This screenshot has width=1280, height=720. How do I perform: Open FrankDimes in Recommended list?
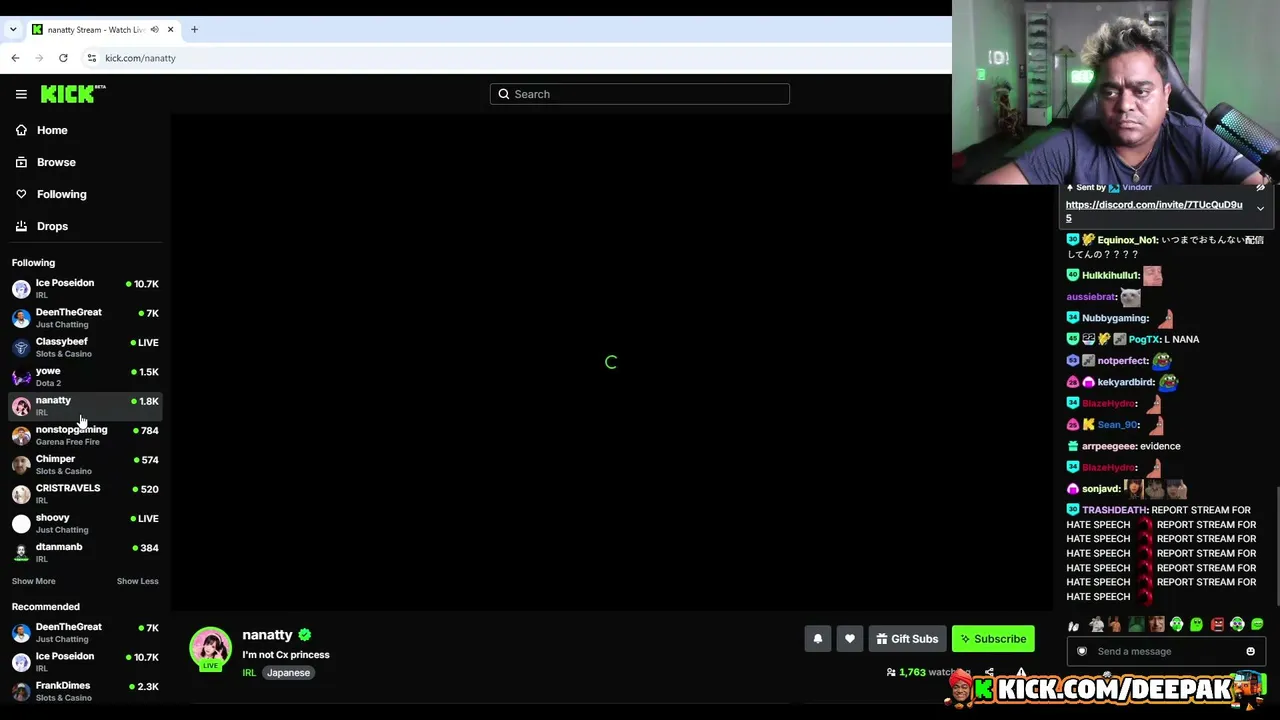86,691
